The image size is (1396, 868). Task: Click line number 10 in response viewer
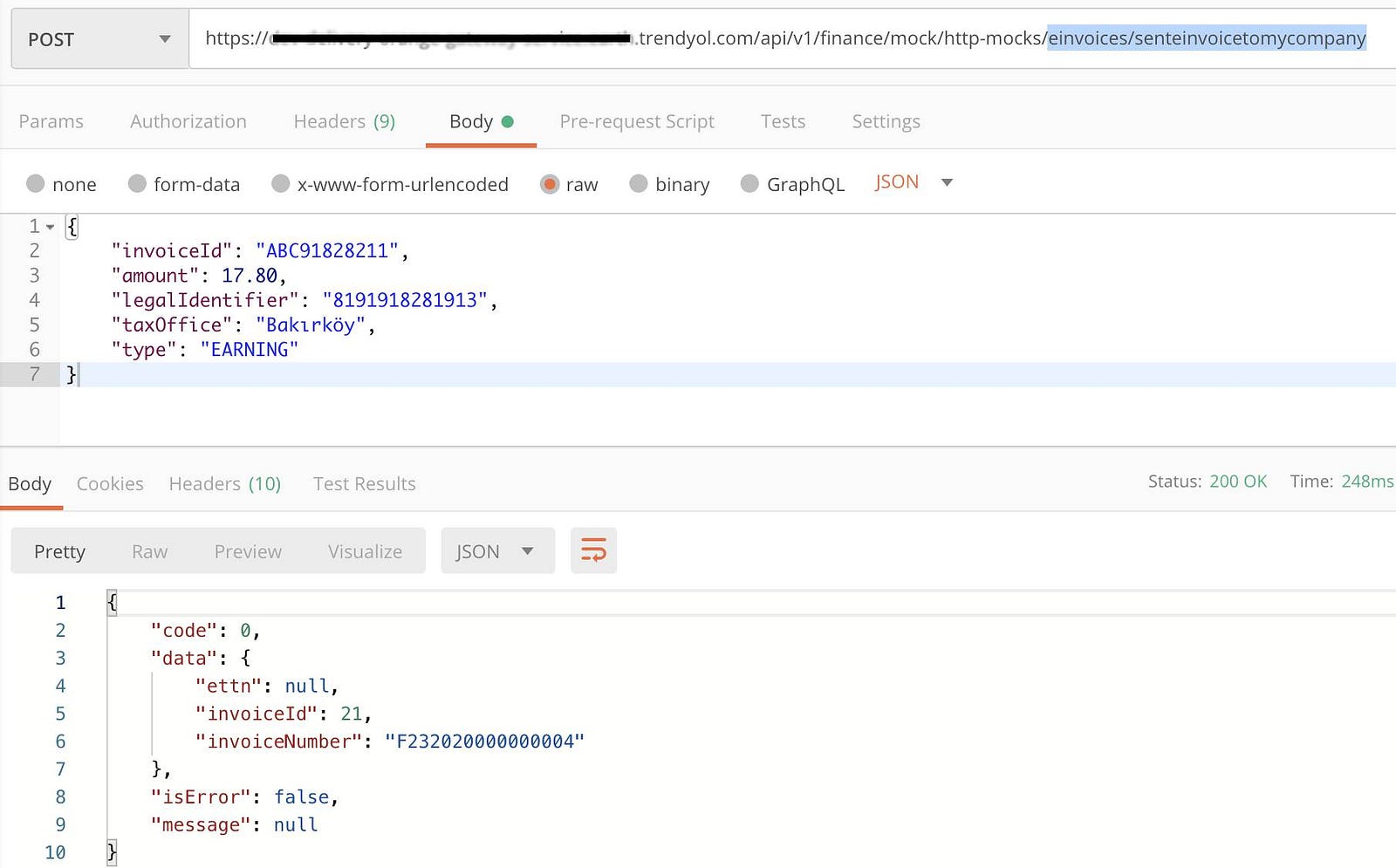[55, 852]
